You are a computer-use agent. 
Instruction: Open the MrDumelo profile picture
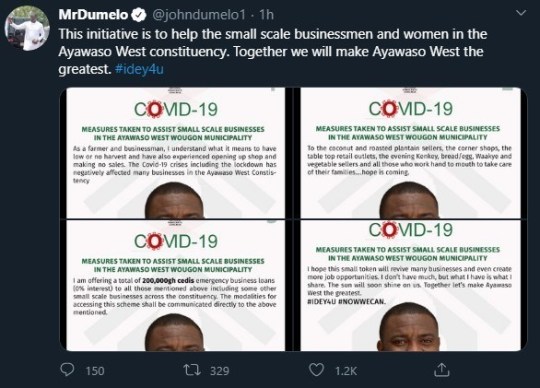coord(27,28)
